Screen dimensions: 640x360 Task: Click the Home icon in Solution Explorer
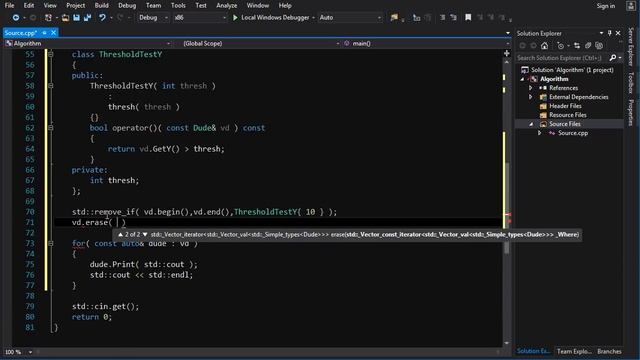544,46
